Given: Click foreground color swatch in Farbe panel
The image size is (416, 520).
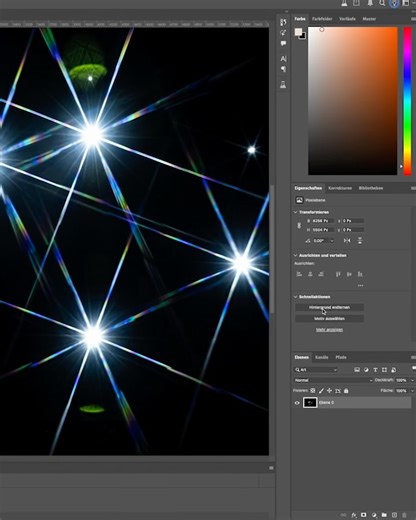Looking at the screenshot, I should [298, 32].
